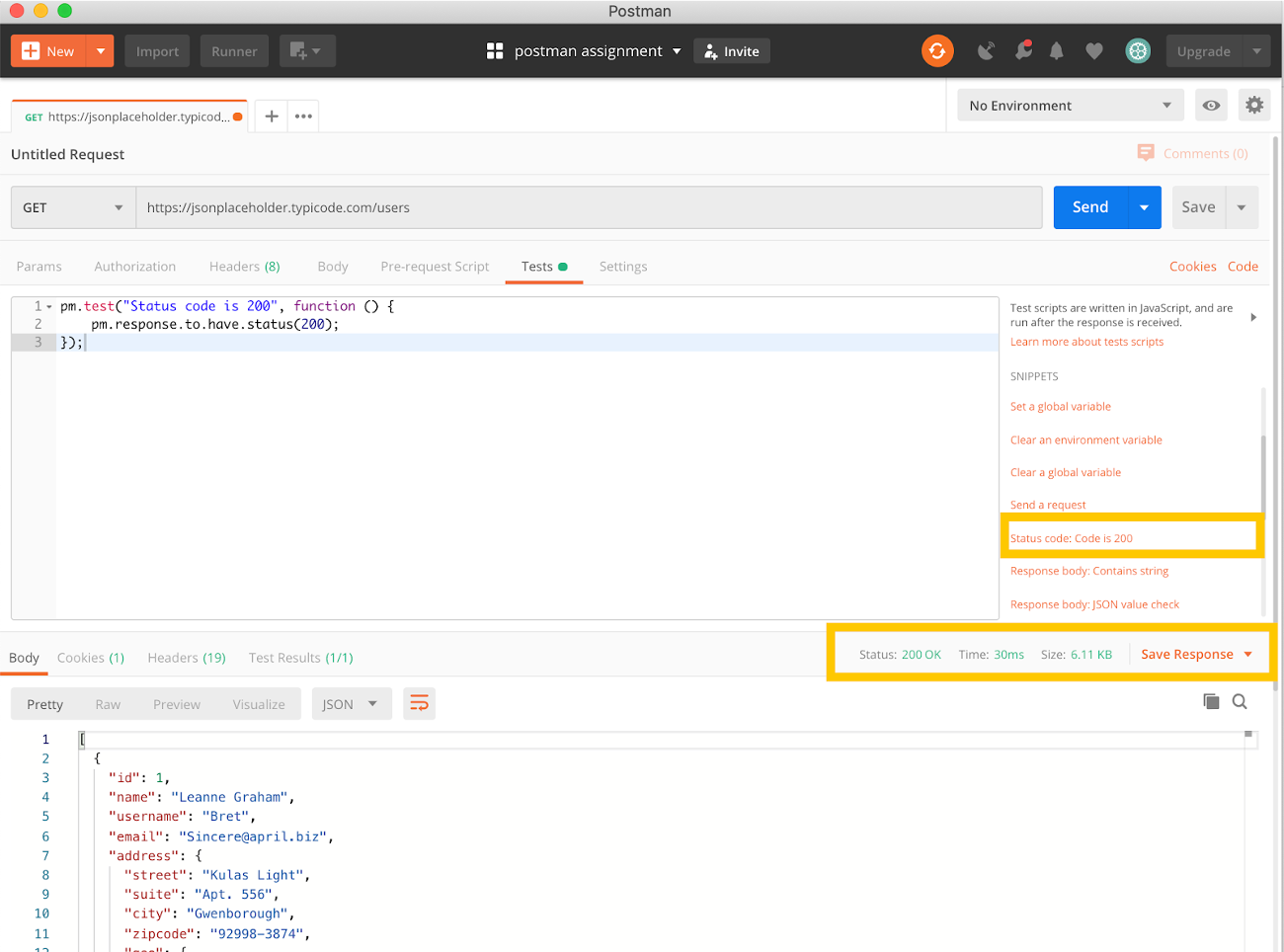Screen dimensions: 1284x952
Task: Insert Response body: Contains string snippet
Action: pyautogui.click(x=1089, y=571)
